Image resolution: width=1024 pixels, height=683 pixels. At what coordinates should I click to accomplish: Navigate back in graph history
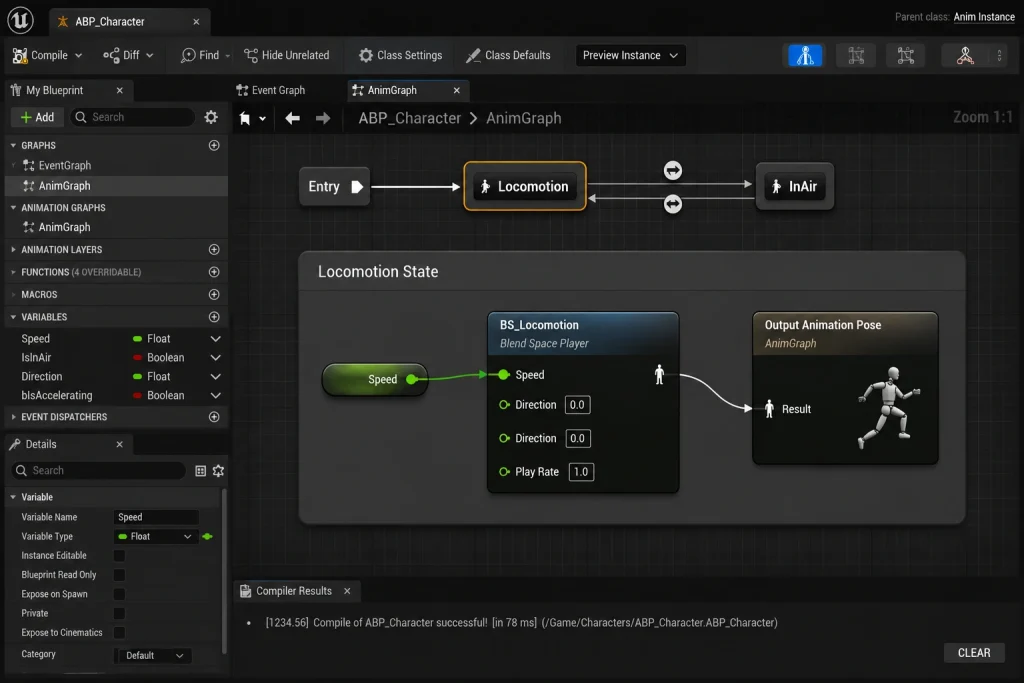[293, 118]
